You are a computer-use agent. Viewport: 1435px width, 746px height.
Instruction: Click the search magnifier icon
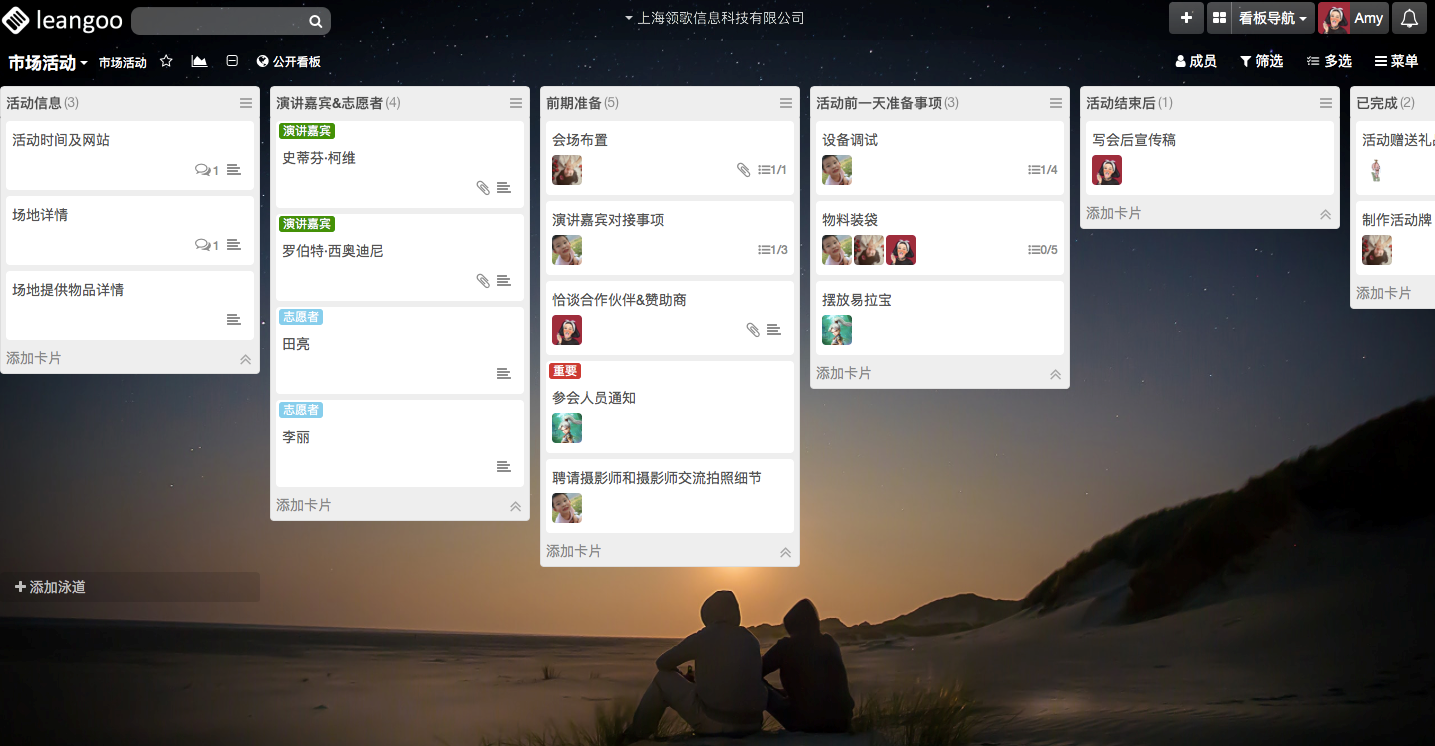pyautogui.click(x=315, y=21)
